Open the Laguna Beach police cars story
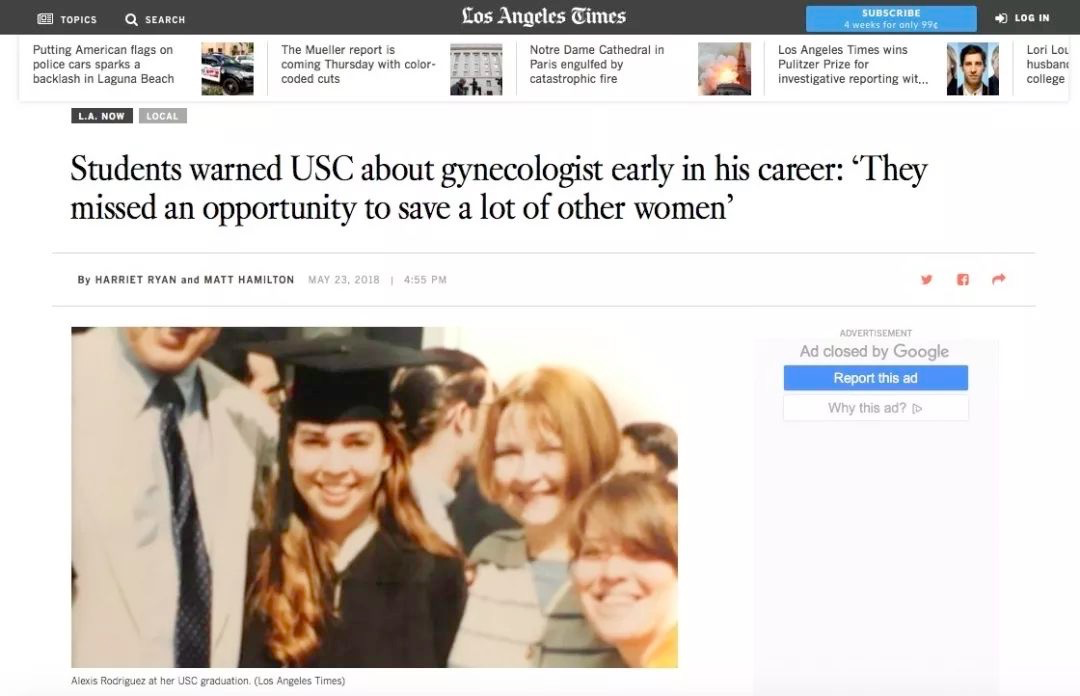The image size is (1080, 696). tap(104, 64)
